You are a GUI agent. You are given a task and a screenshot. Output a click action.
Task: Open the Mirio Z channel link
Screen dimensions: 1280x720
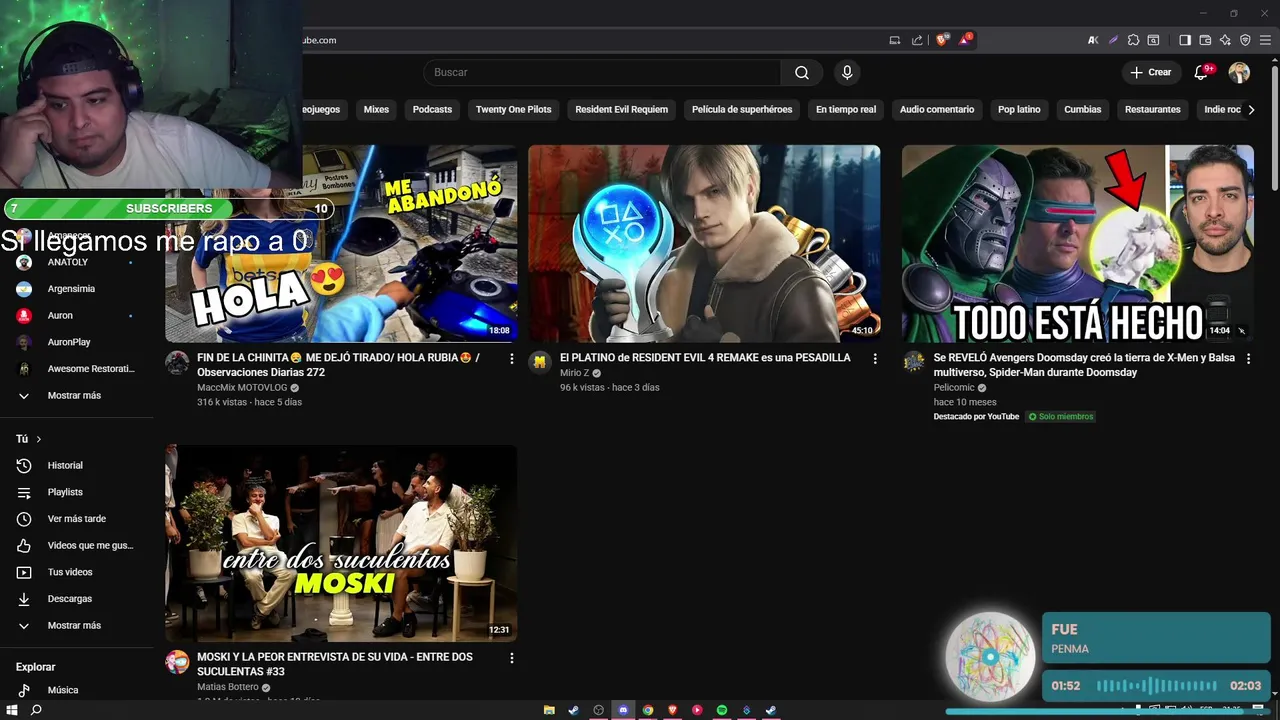tap(574, 372)
